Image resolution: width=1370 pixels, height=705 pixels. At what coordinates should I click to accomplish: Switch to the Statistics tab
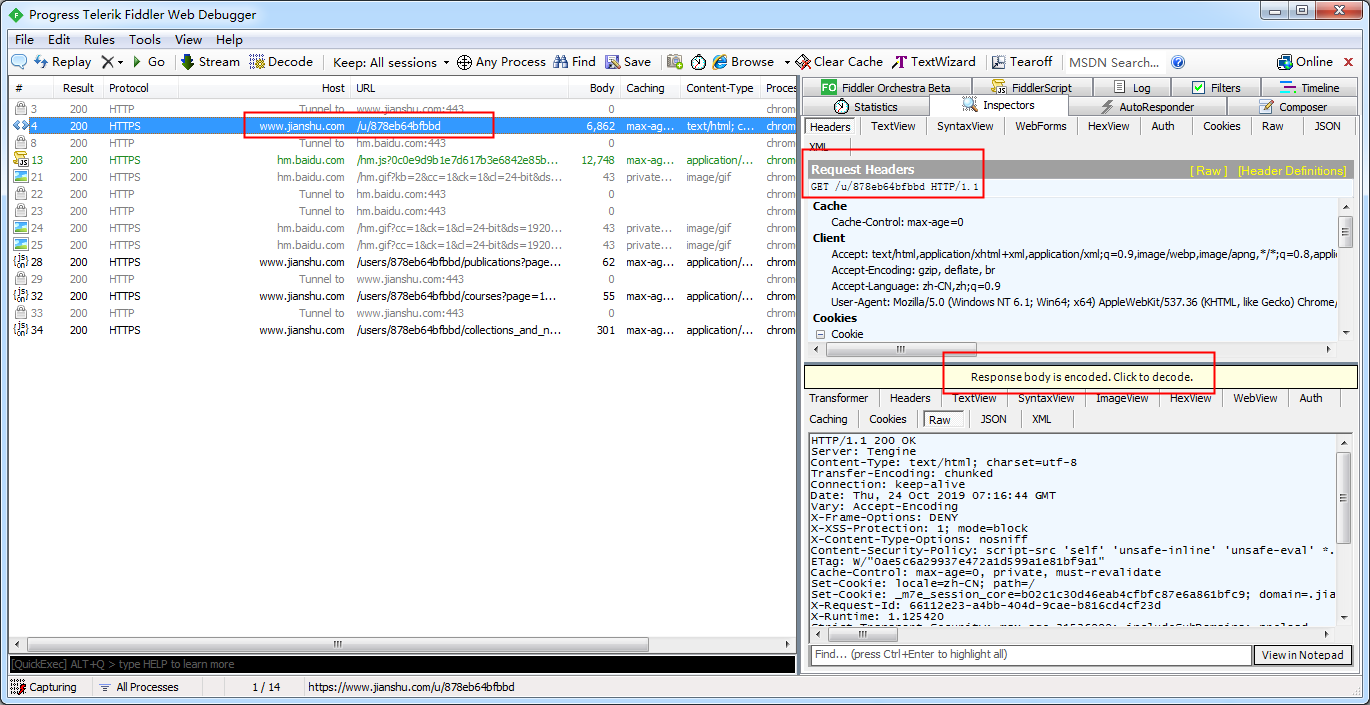click(866, 107)
